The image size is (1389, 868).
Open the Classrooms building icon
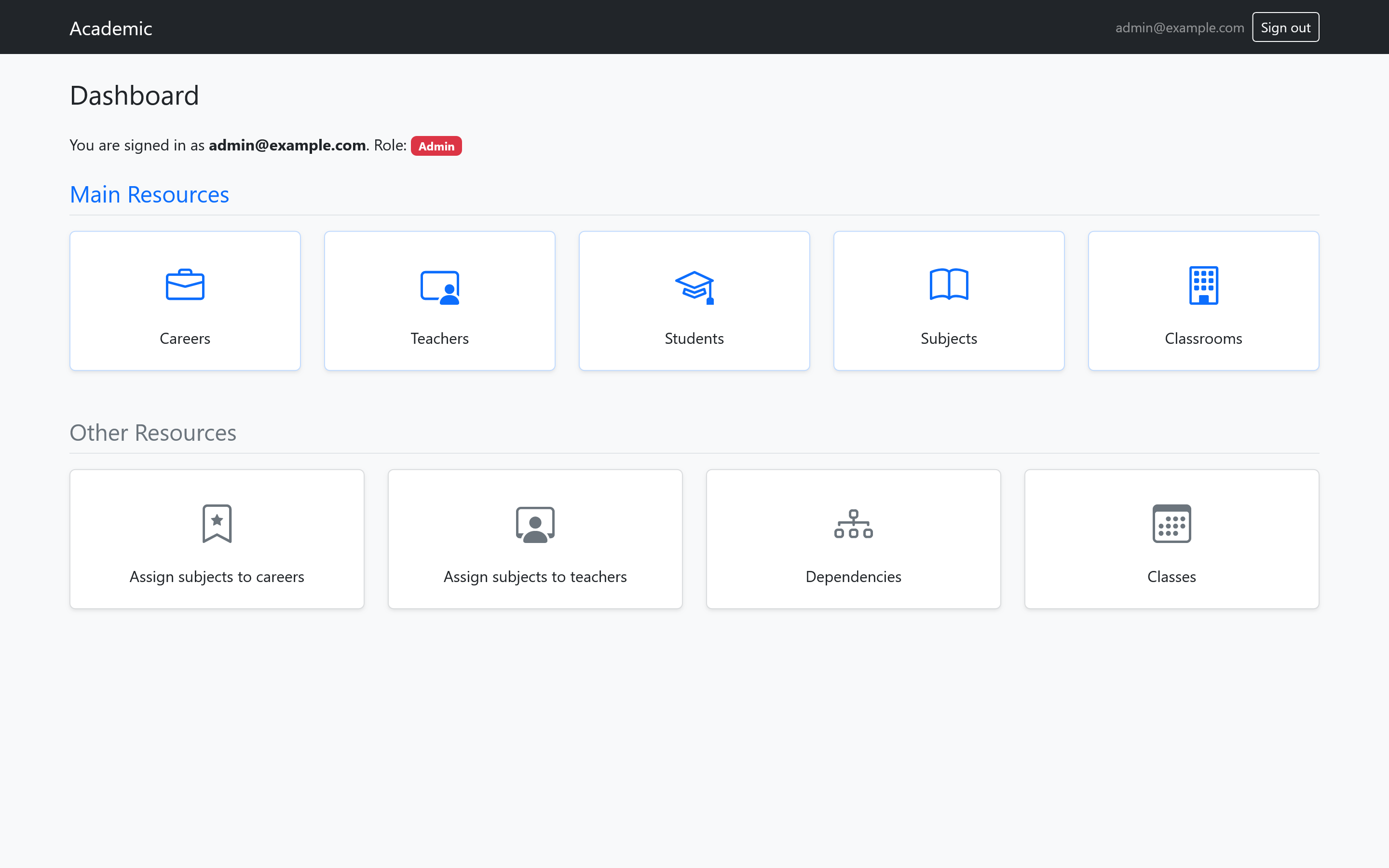(1204, 285)
